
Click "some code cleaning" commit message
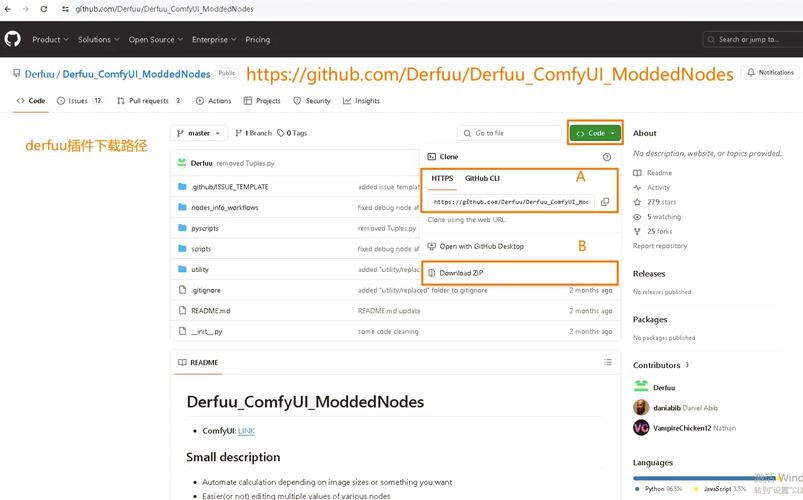point(388,332)
